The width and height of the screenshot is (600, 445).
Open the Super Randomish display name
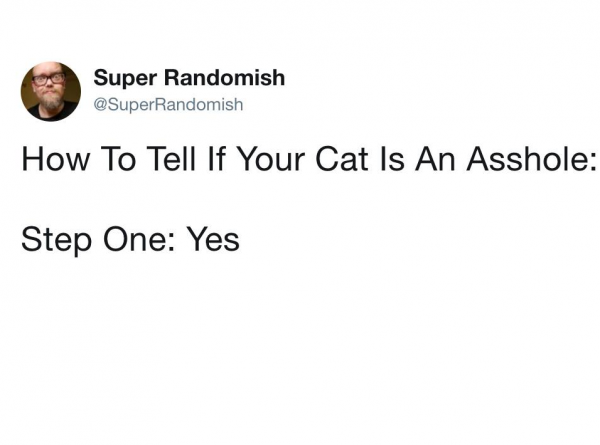189,78
